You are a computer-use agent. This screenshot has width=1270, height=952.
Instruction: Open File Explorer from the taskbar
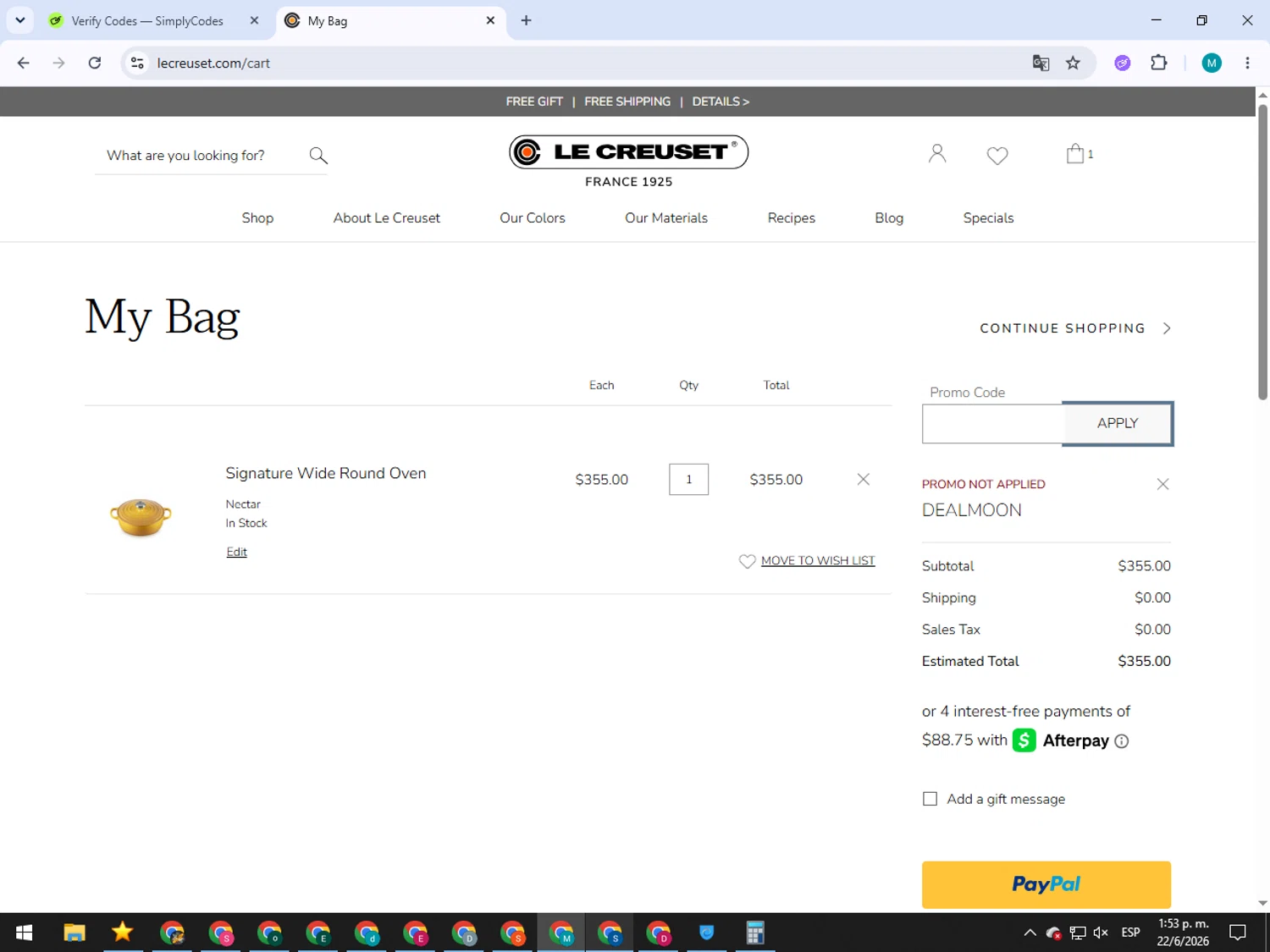point(75,933)
